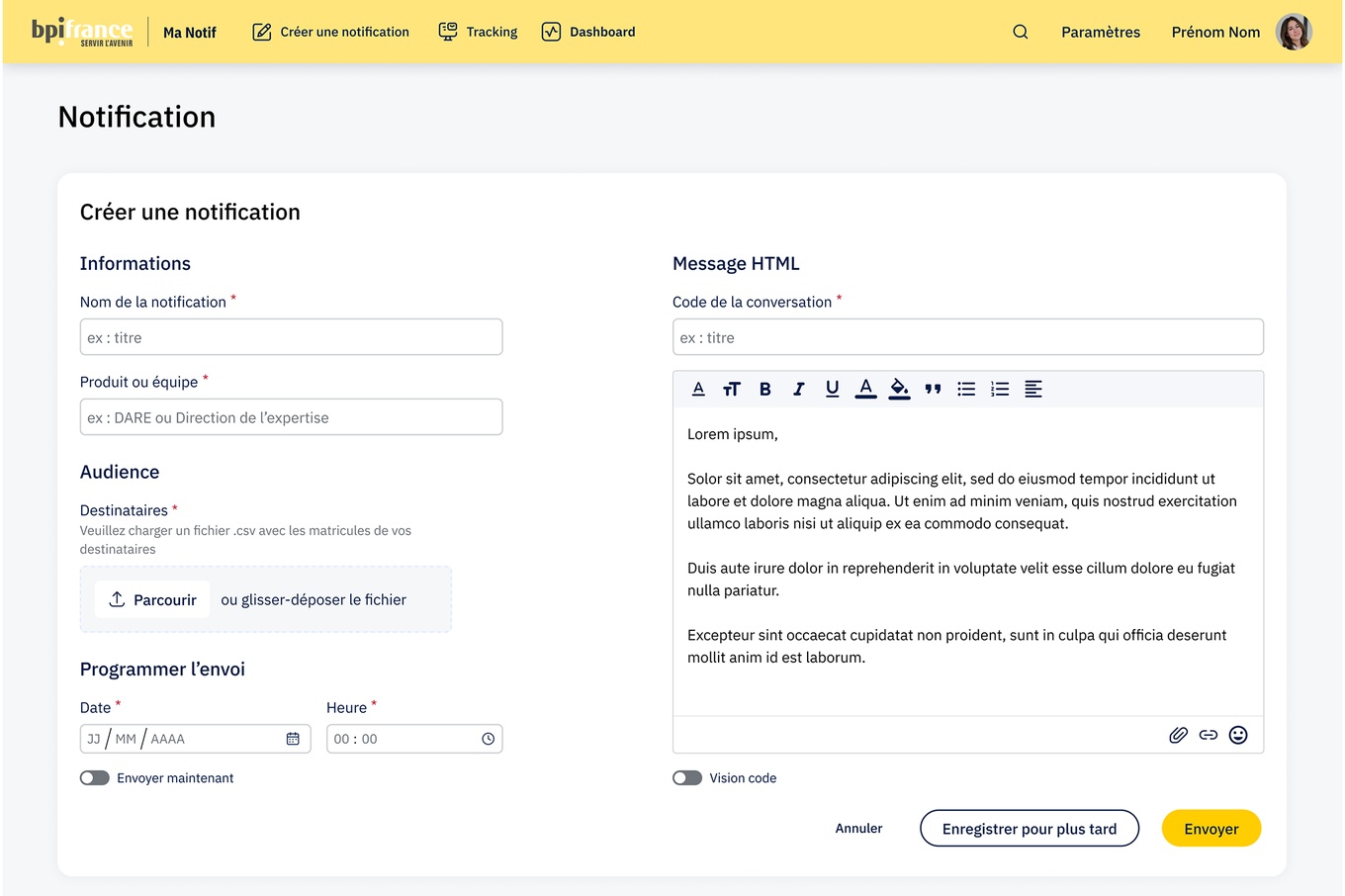Click the Parcourir file upload button
The image size is (1345, 896).
click(152, 599)
